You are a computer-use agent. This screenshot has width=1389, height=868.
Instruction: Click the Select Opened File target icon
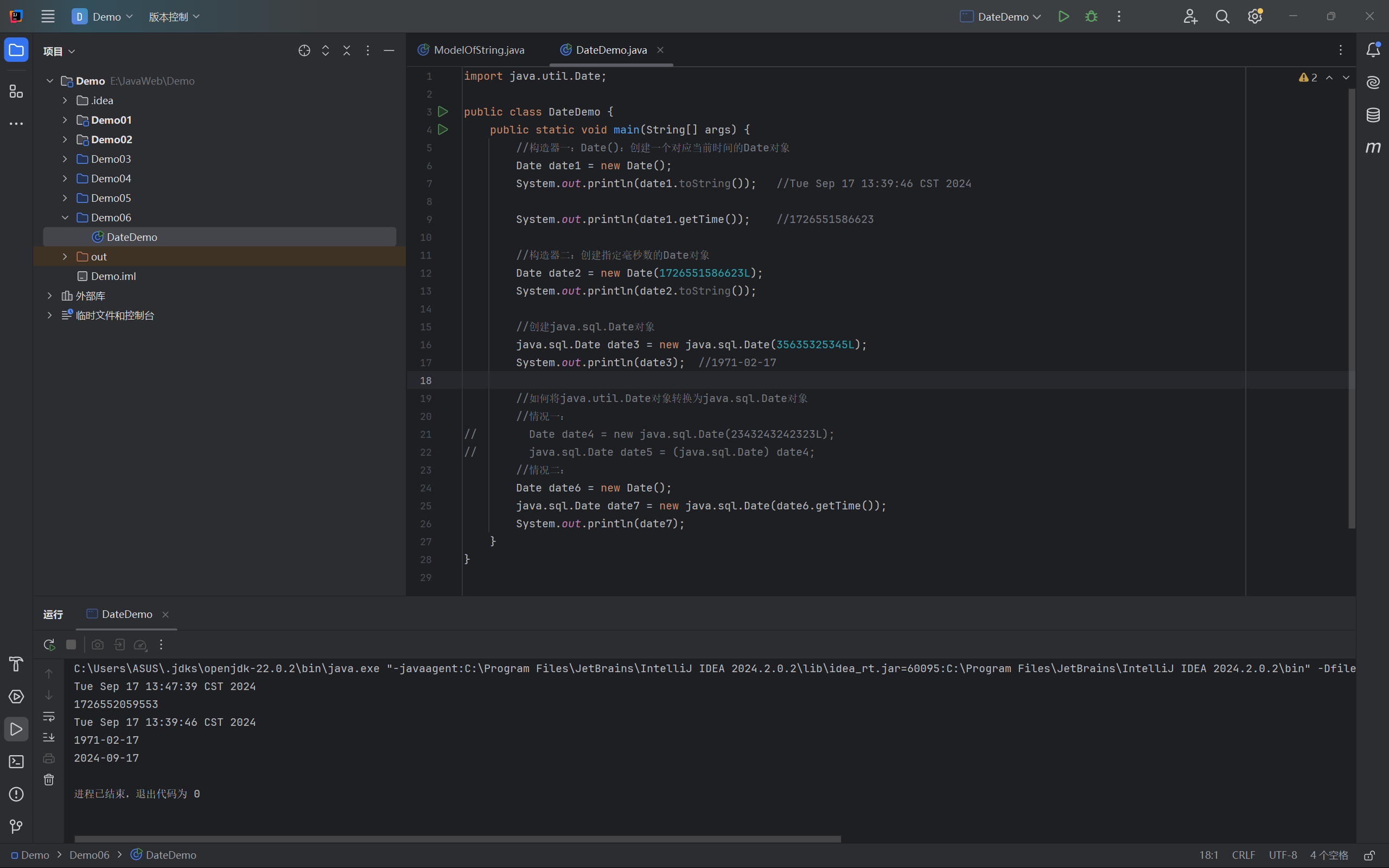pos(304,50)
